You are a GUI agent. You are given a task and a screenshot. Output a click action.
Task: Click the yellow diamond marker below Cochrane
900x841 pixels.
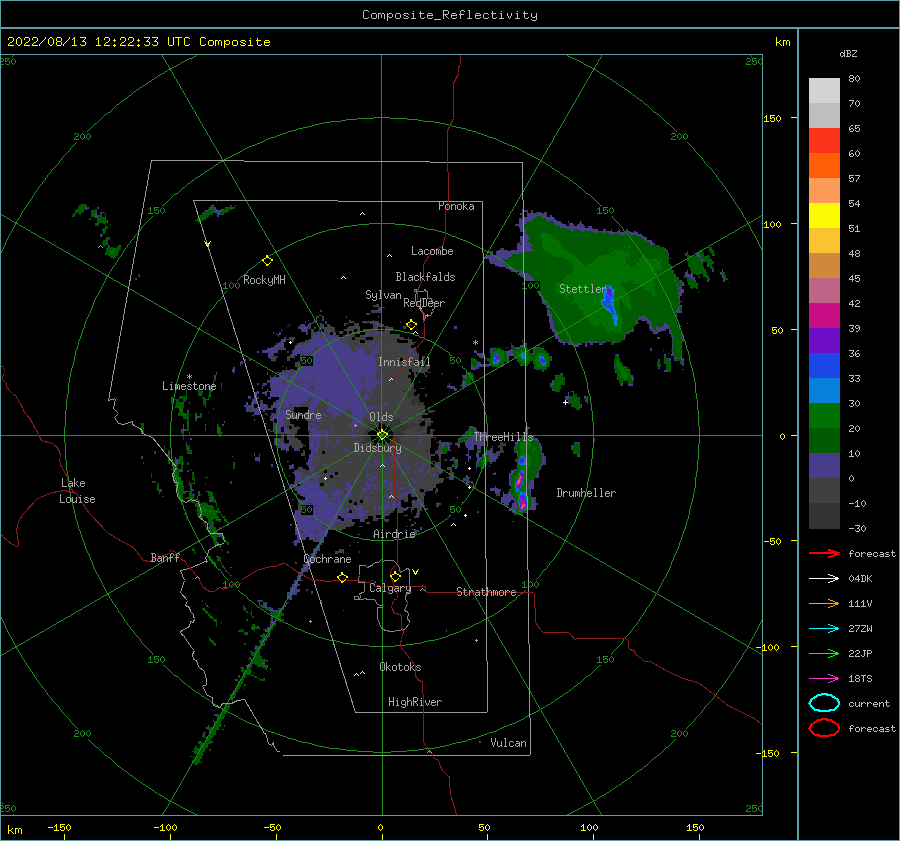point(342,577)
